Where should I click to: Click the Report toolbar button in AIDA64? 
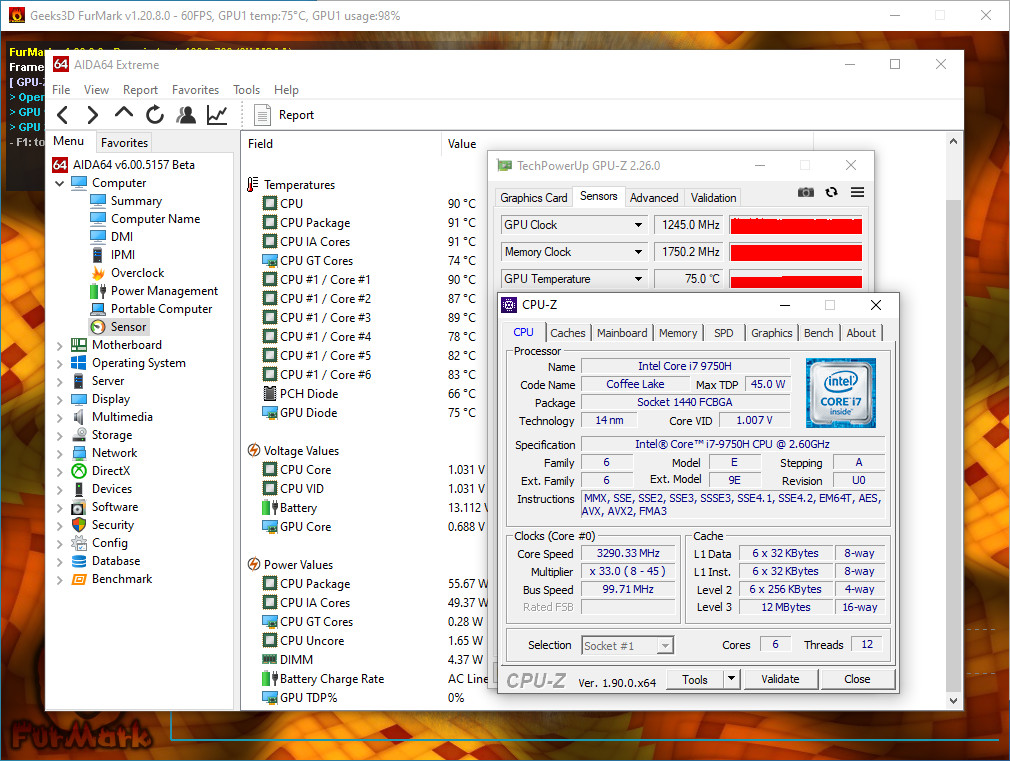pyautogui.click(x=284, y=115)
